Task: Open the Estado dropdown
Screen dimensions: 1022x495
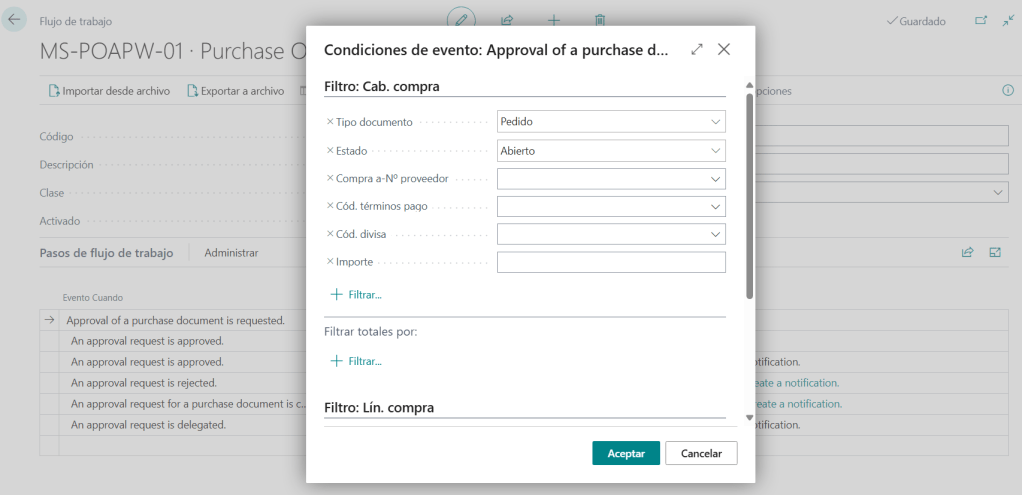Action: pyautogui.click(x=715, y=151)
